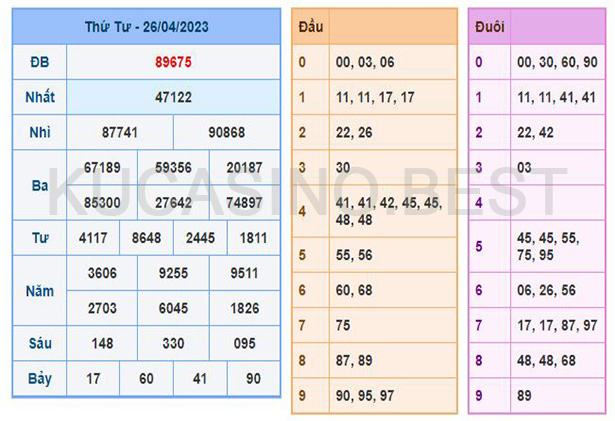615x421 pixels.
Task: Click second prize number 90868
Action: pos(227,133)
